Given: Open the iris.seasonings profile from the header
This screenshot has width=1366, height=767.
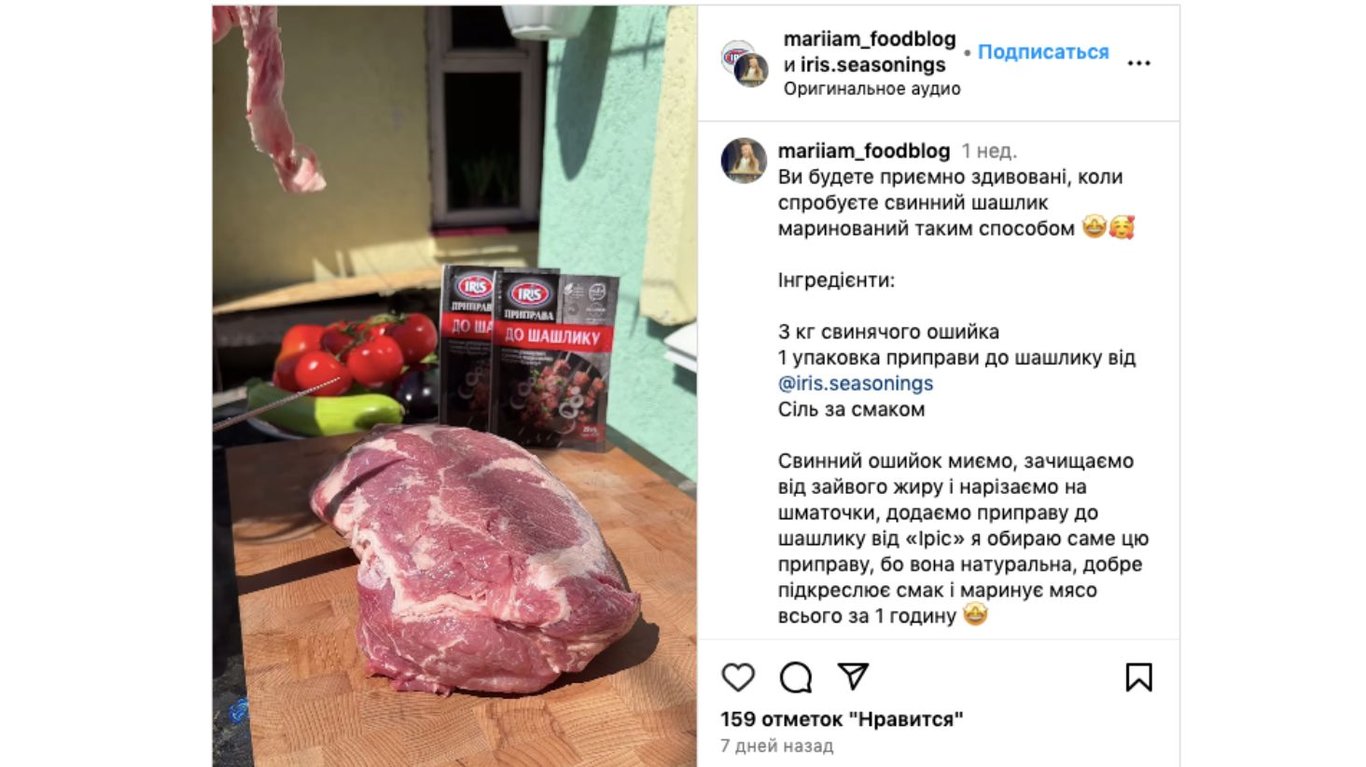Looking at the screenshot, I should 873,65.
